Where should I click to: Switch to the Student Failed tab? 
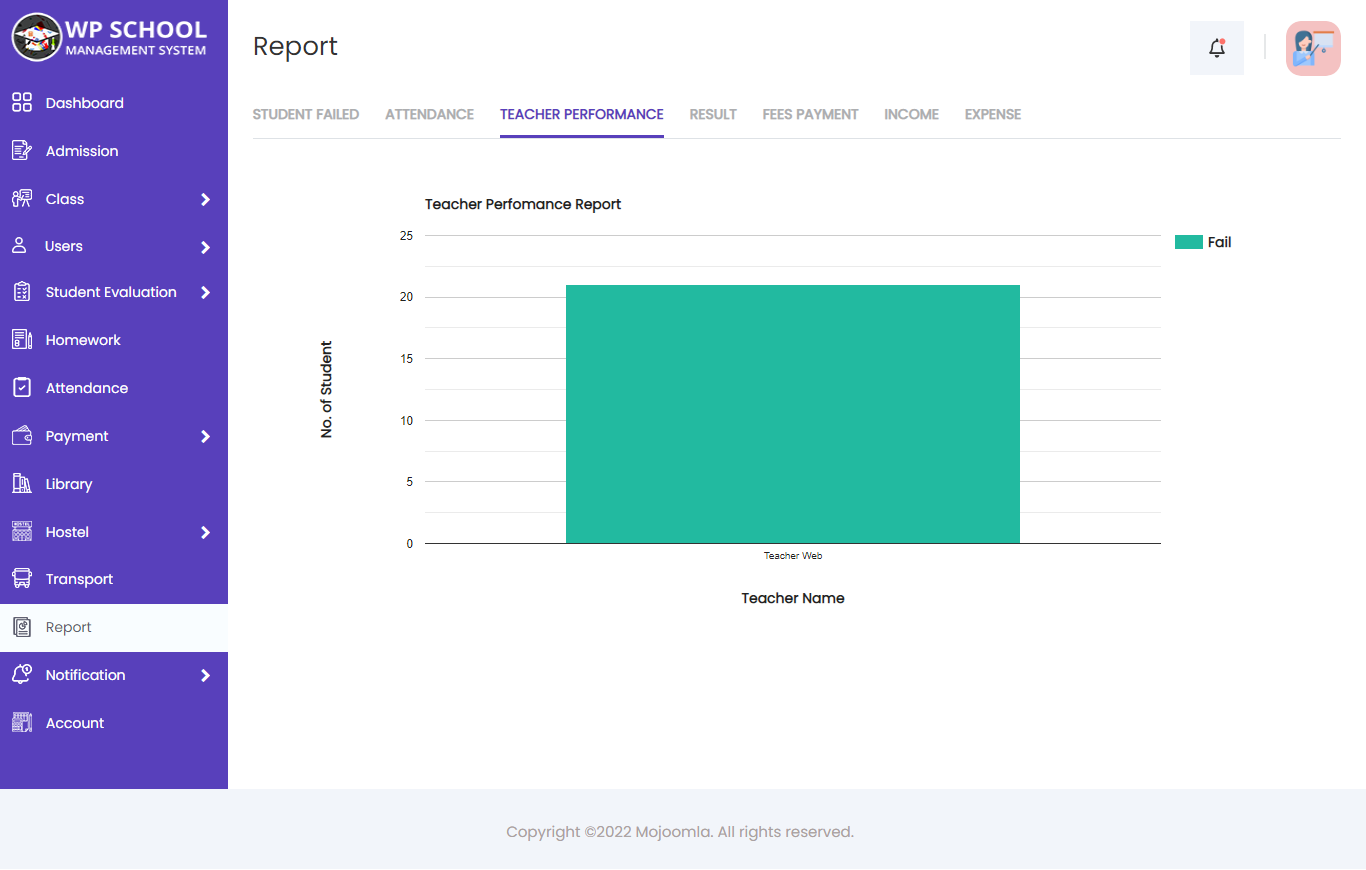(306, 114)
